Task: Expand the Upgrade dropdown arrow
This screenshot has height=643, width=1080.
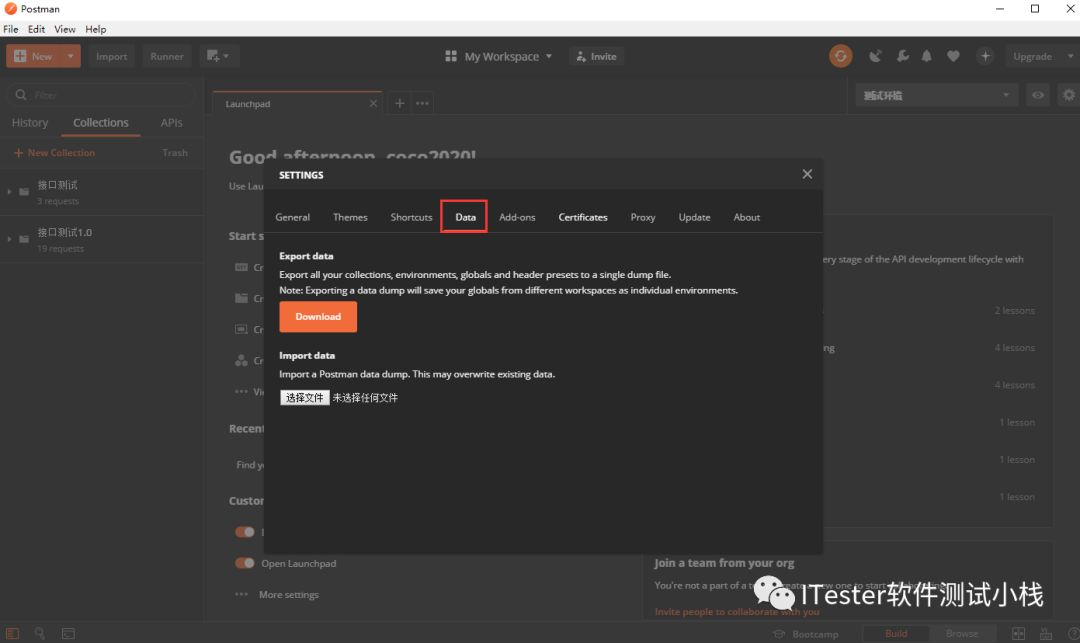Action: click(x=1070, y=56)
